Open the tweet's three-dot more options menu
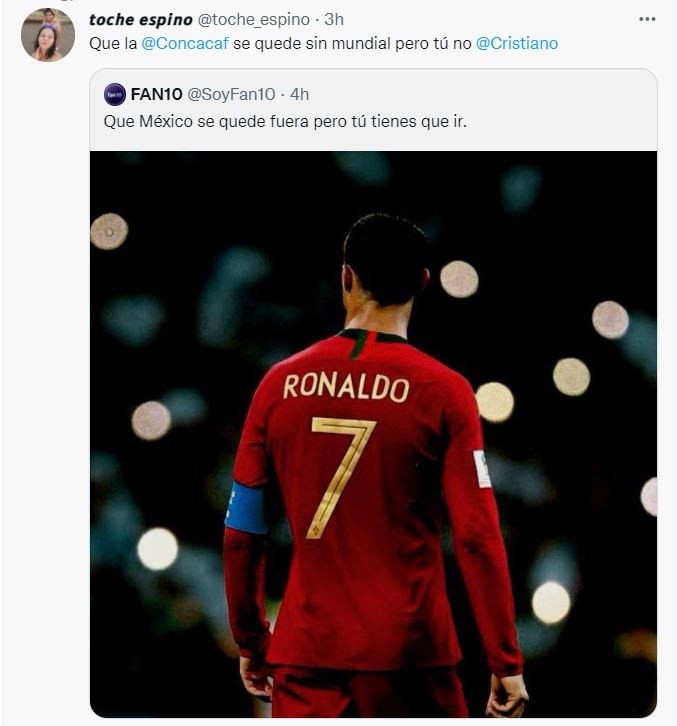Viewport: 677px width, 726px height. point(649,19)
